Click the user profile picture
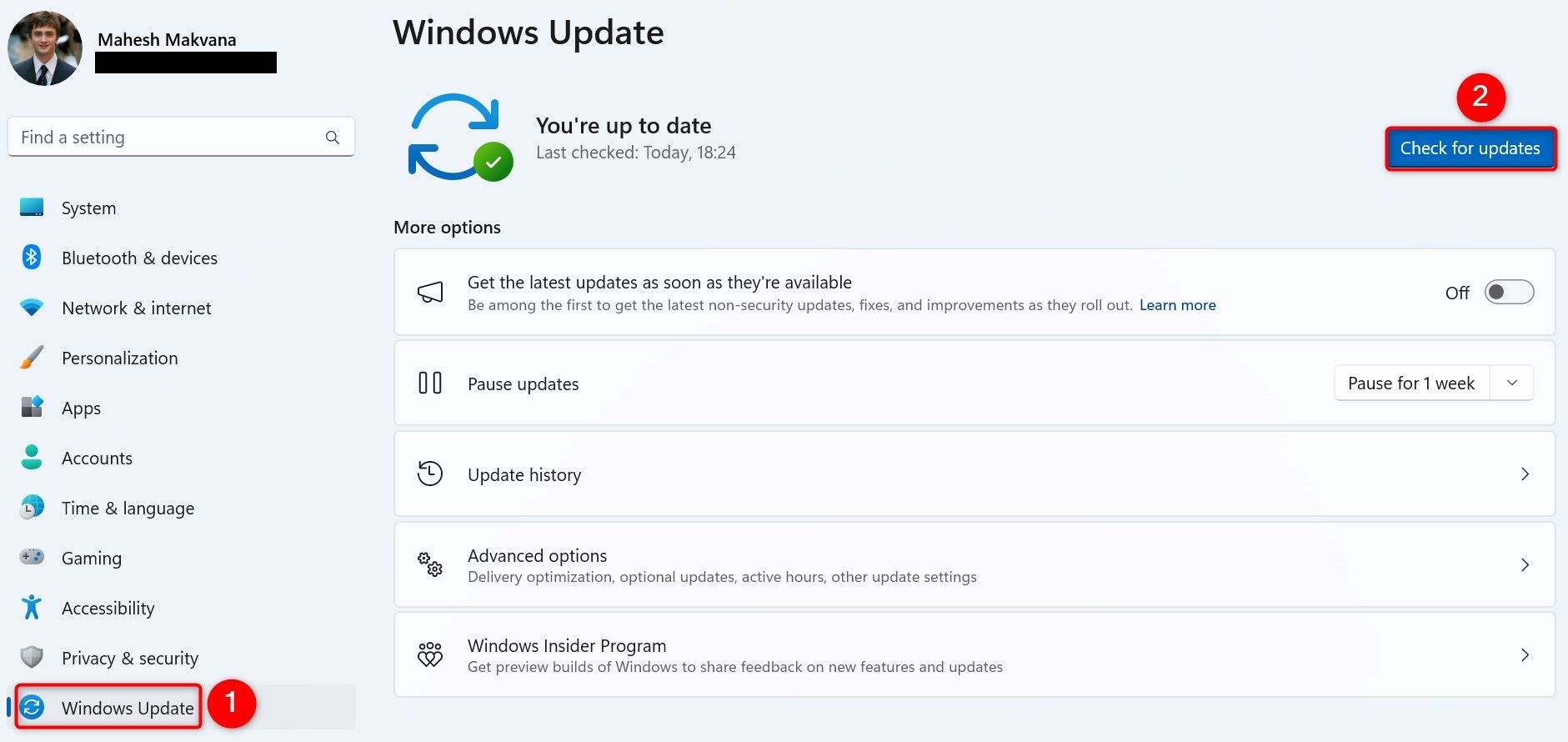This screenshot has height=742, width=1568. (45, 48)
